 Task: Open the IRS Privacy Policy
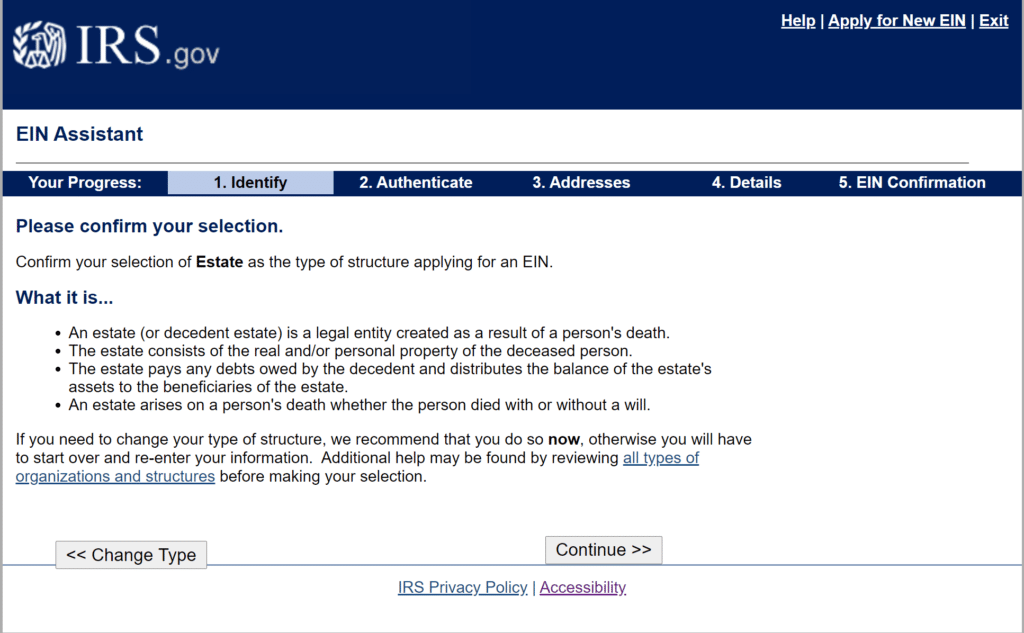462,587
